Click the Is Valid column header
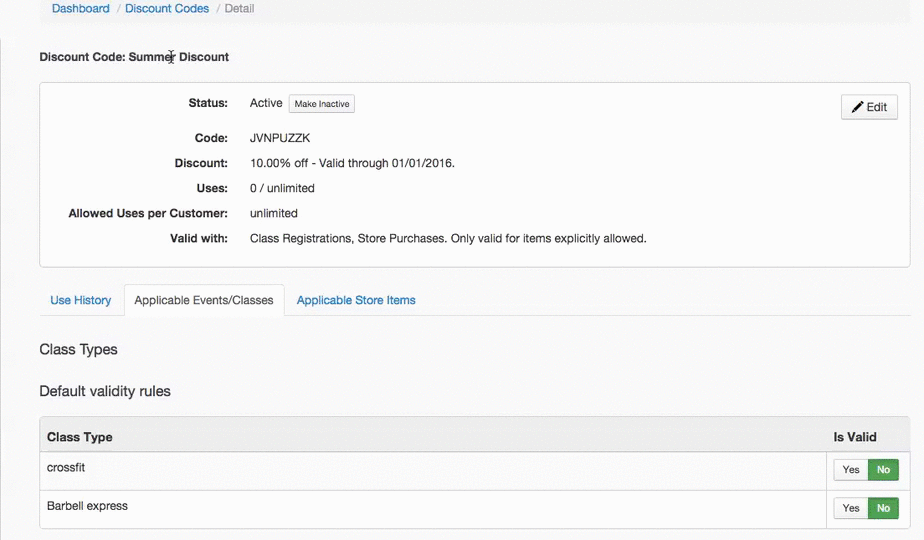The image size is (924, 540). 855,437
